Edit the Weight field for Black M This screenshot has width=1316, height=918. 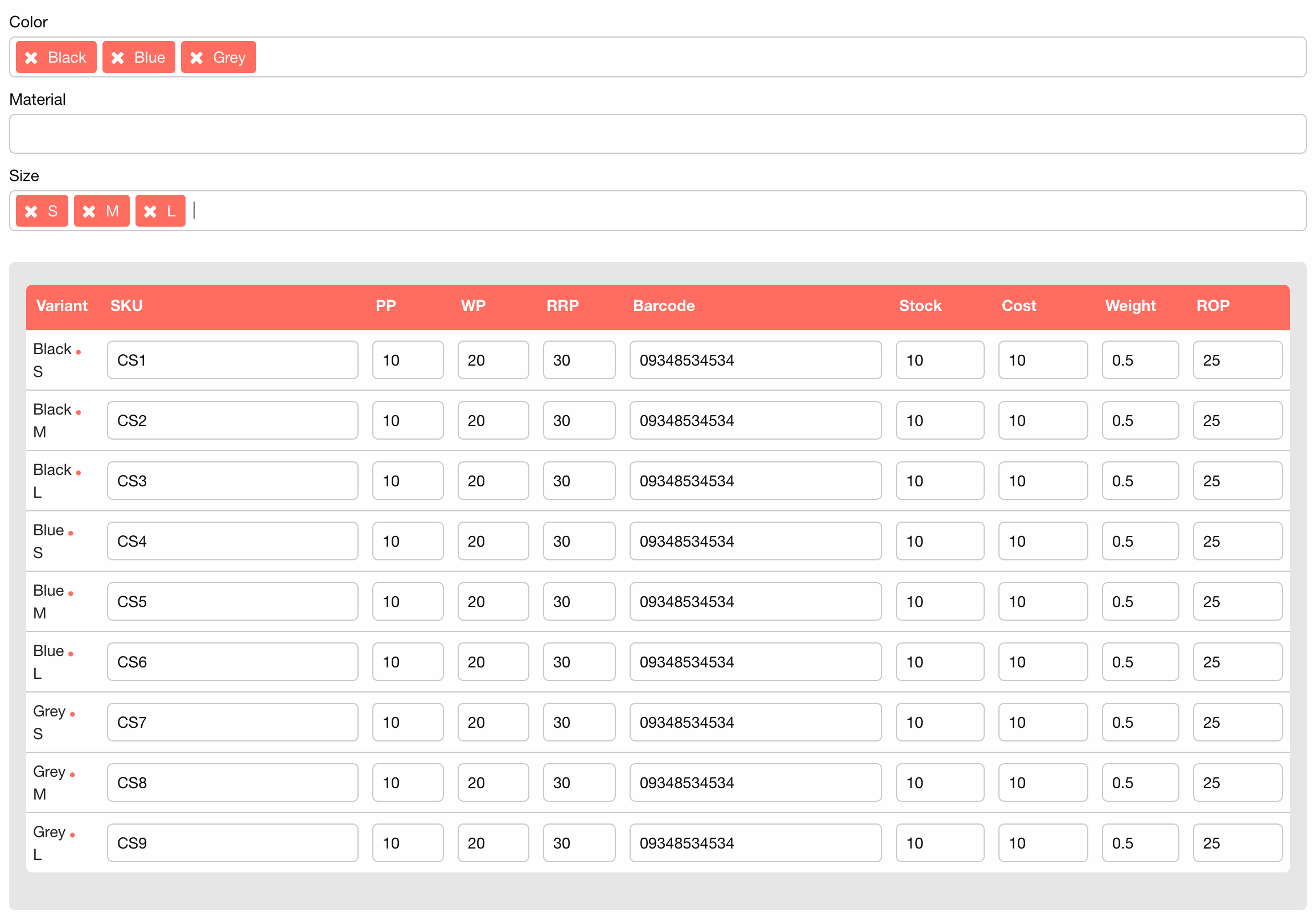tap(1140, 420)
